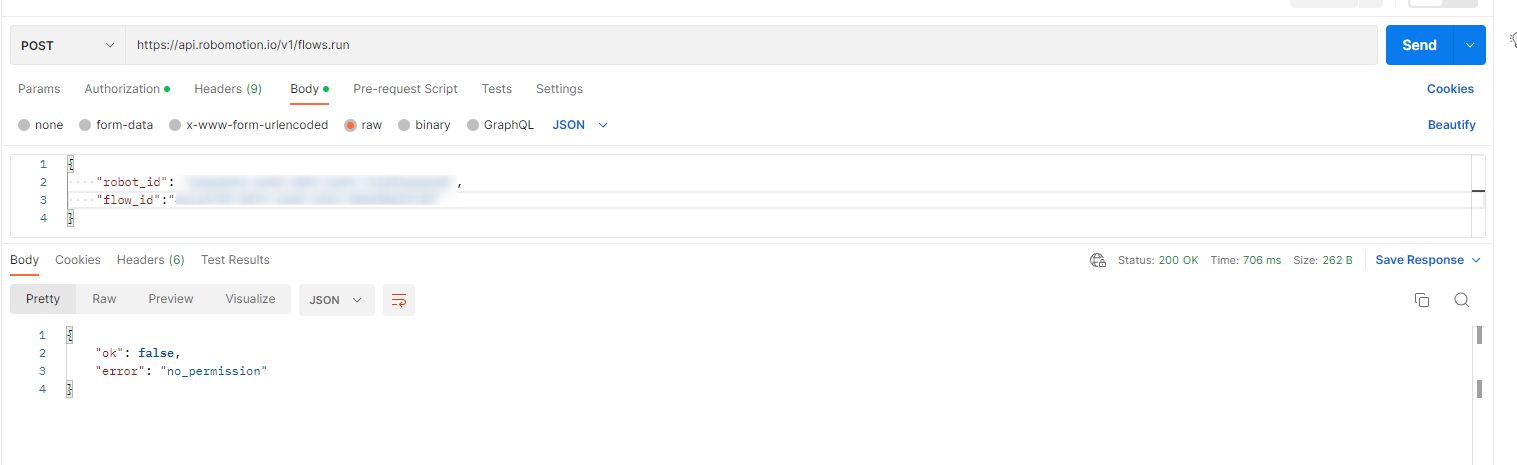Click the "ok": false response line
The image size is (1517, 465).
138,353
